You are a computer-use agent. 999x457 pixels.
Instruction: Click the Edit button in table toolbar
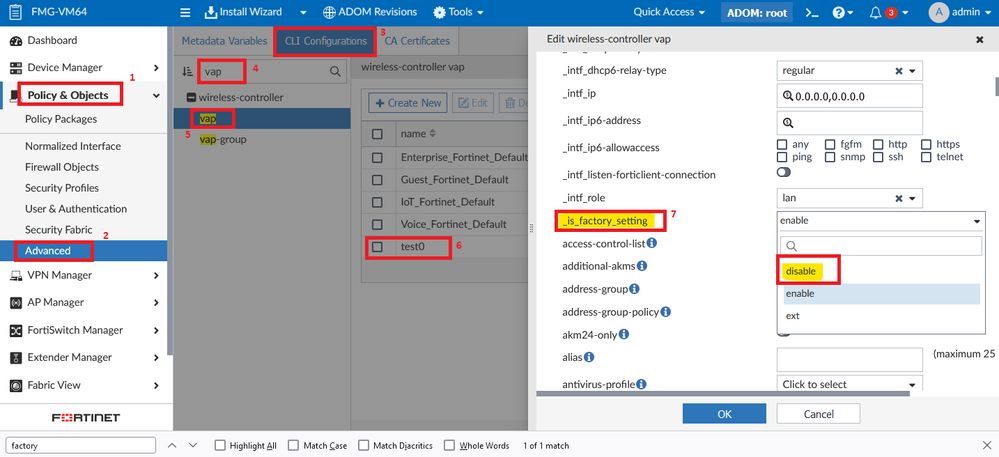(x=472, y=103)
